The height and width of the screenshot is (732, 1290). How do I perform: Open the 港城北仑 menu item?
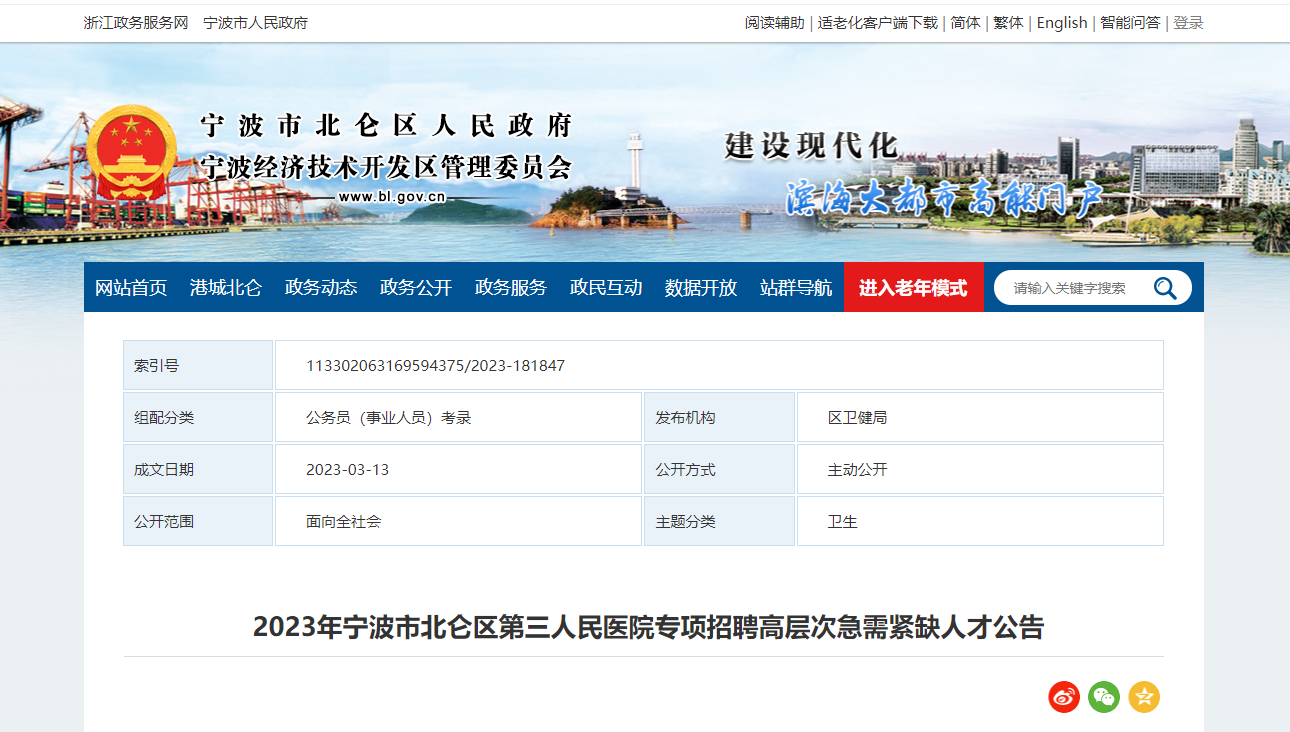[x=226, y=288]
